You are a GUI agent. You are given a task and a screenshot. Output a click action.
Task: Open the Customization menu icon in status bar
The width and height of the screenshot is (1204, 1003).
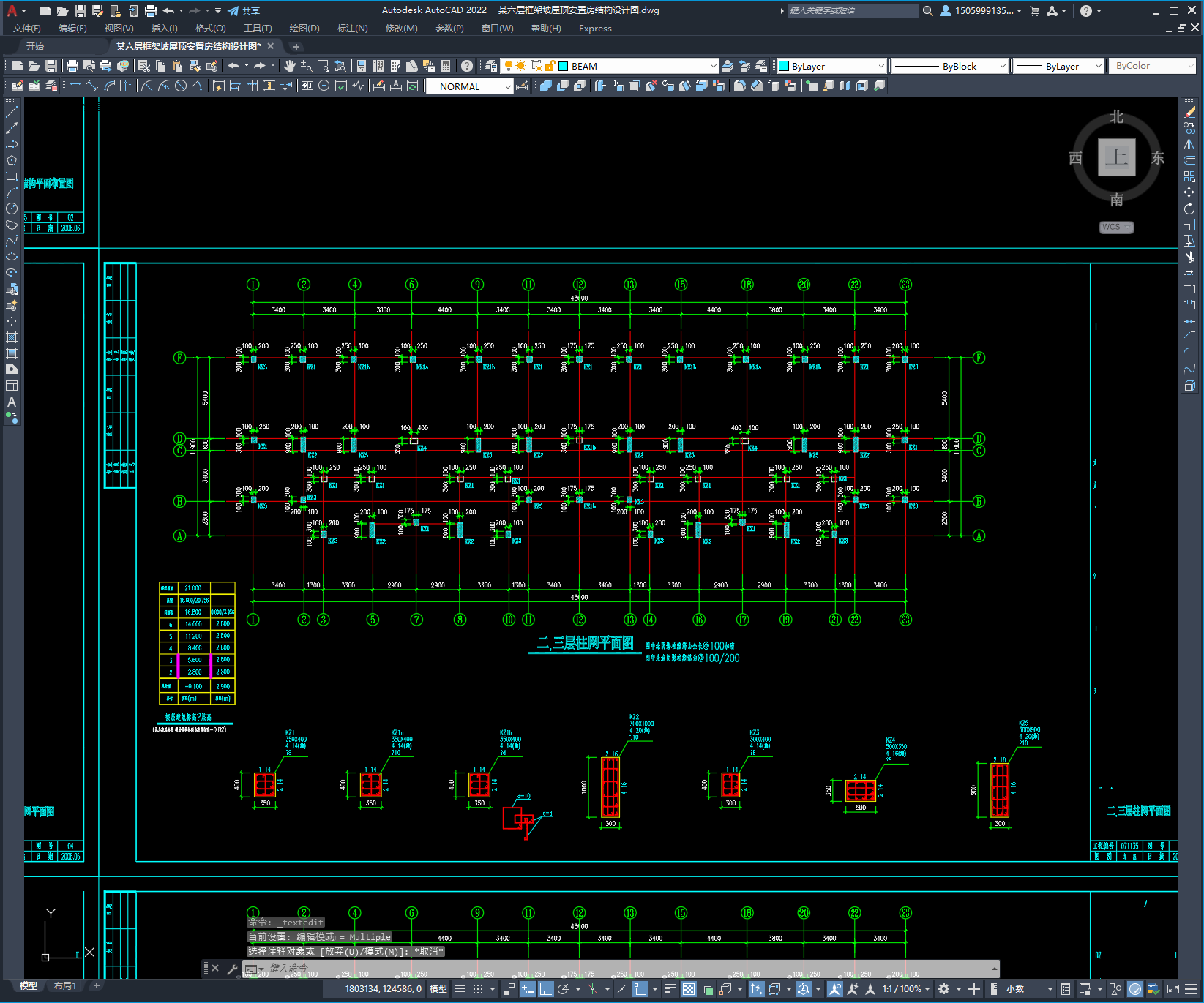(1192, 989)
